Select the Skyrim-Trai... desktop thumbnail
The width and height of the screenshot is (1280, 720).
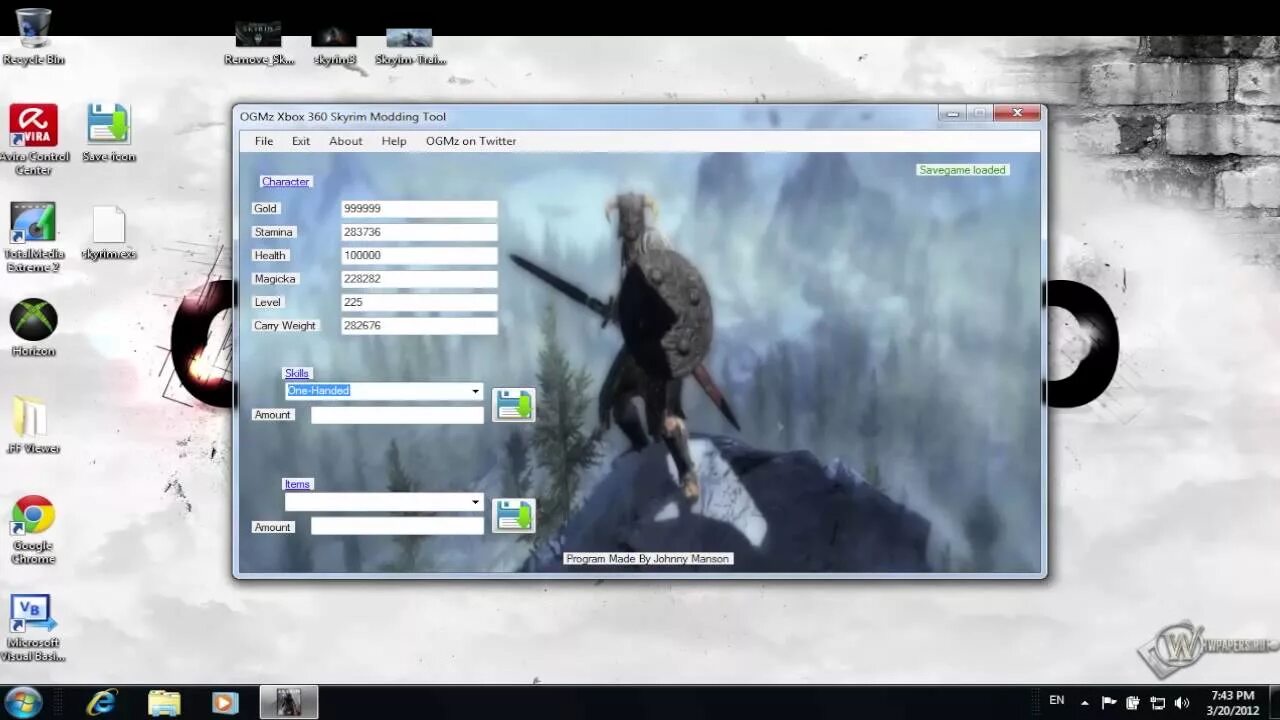point(410,45)
